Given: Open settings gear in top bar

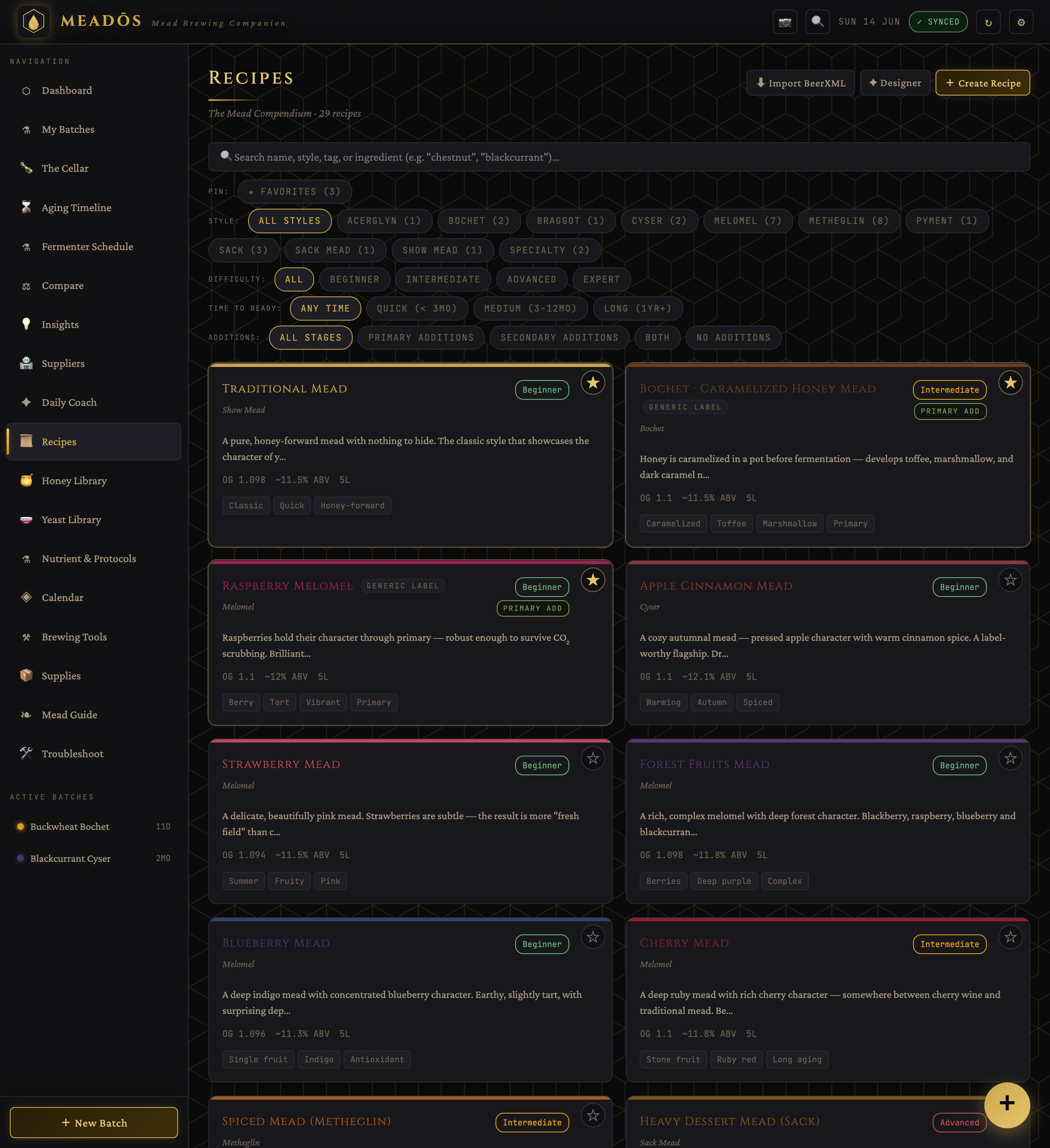Looking at the screenshot, I should click(x=1021, y=22).
